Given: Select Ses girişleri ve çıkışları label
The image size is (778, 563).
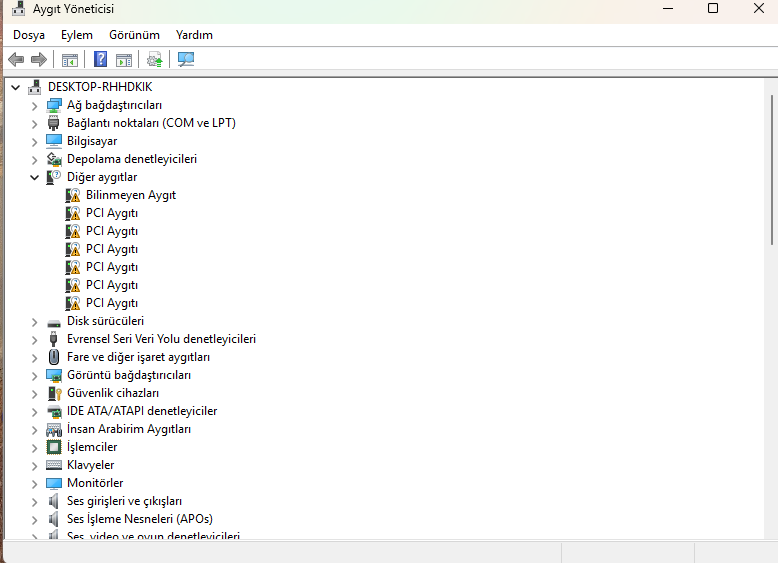Looking at the screenshot, I should pyautogui.click(x=125, y=501).
